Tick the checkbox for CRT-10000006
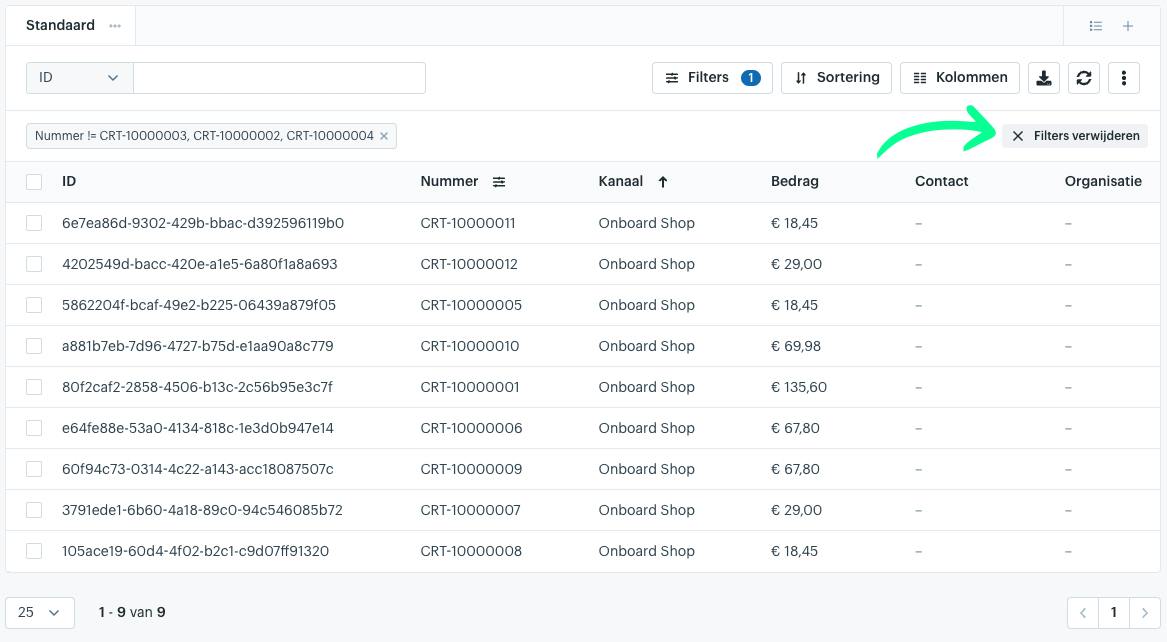The height and width of the screenshot is (642, 1167). (x=34, y=428)
